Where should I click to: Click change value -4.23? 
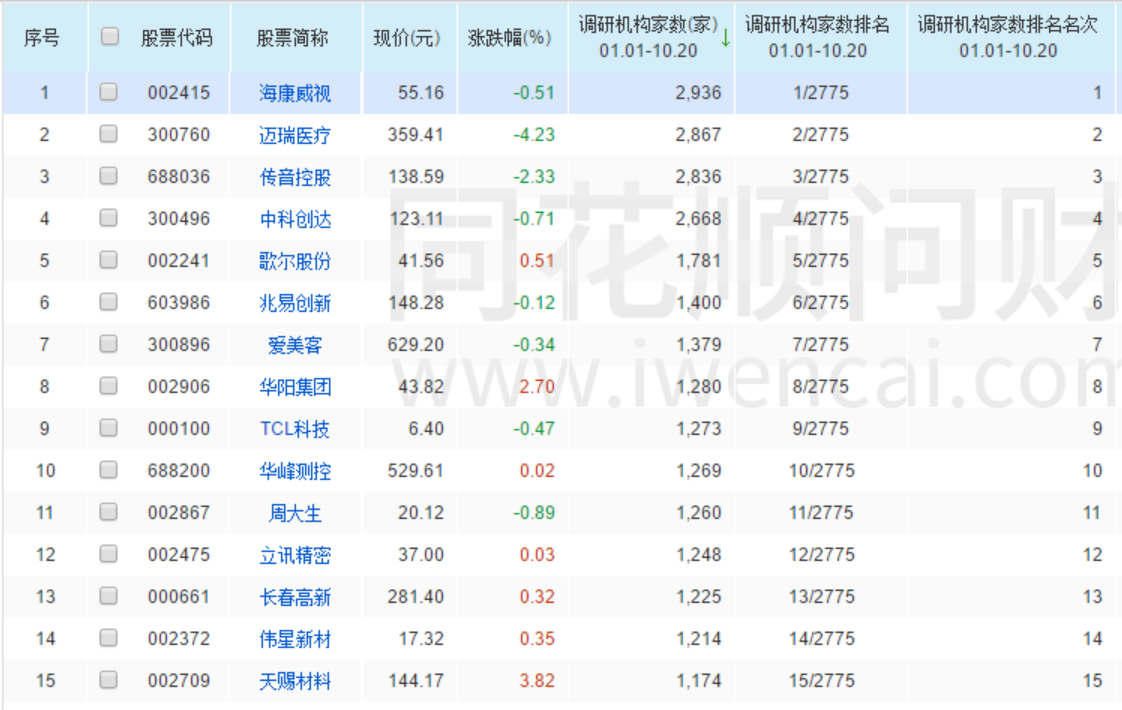coord(534,135)
